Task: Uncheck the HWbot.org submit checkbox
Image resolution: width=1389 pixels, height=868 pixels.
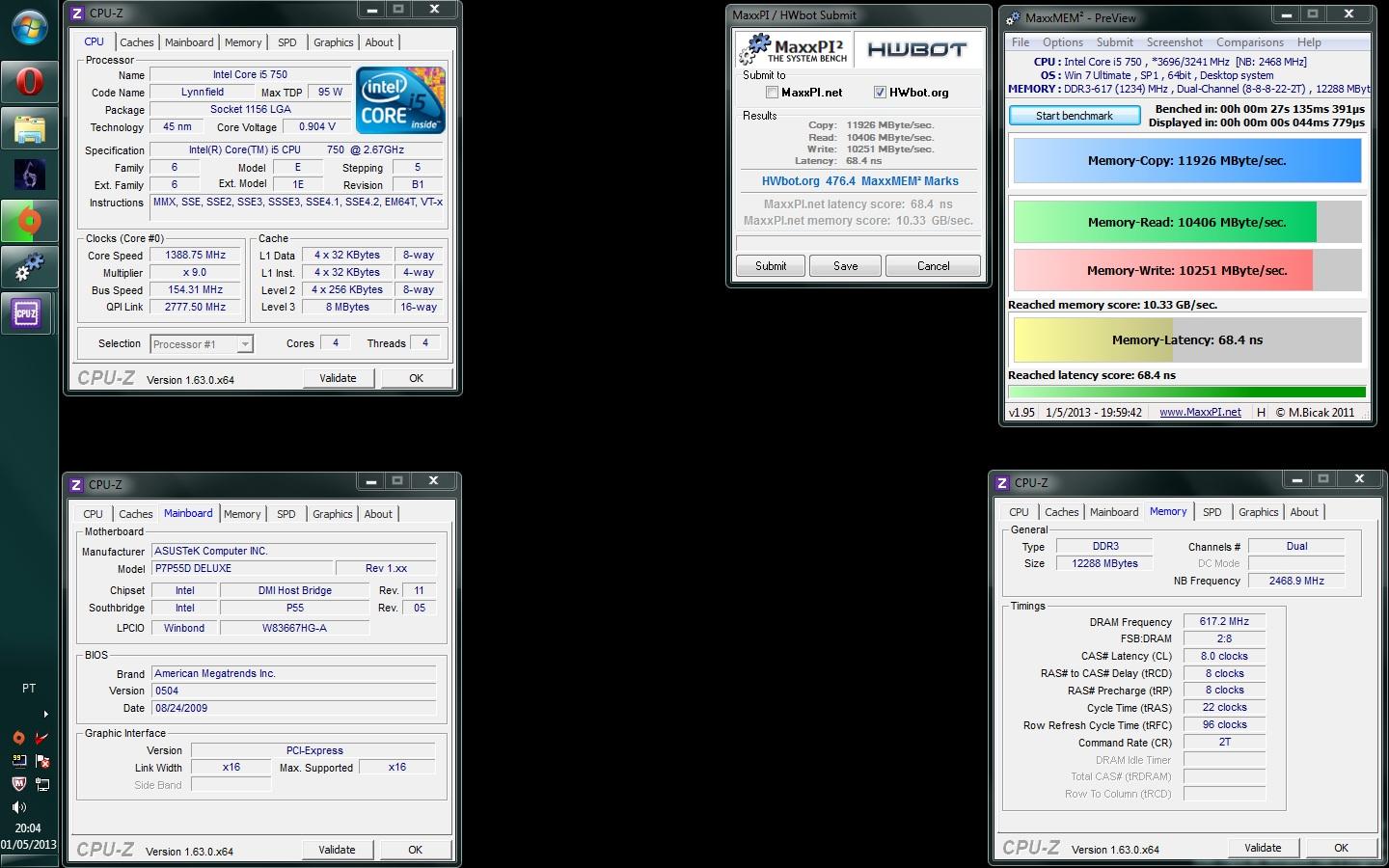Action: point(880,93)
